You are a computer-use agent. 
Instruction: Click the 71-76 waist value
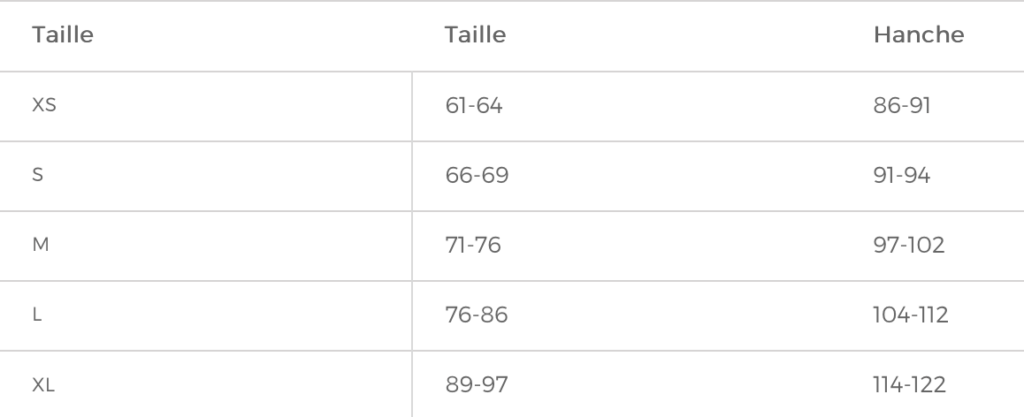473,245
